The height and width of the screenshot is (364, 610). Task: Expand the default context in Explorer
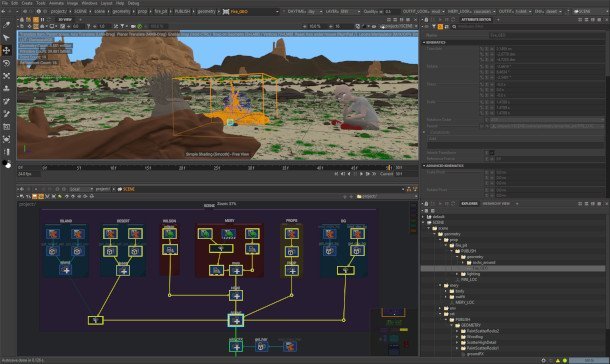[423, 217]
